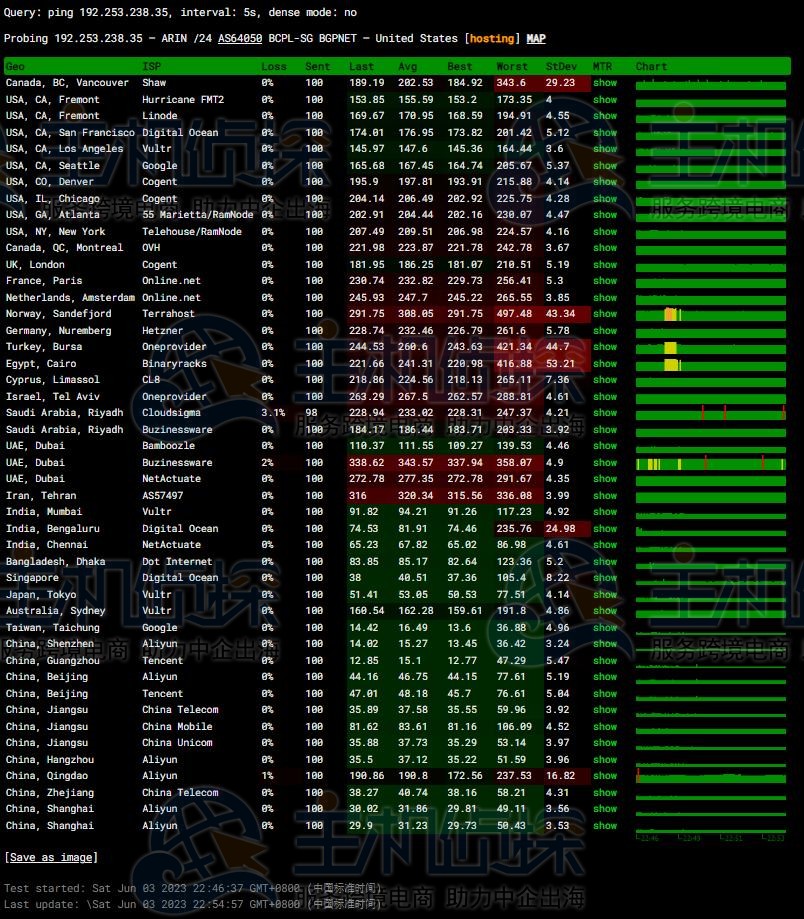Show MTR for Singapore Digital Ocean row
This screenshot has width=804, height=919.
point(605,578)
